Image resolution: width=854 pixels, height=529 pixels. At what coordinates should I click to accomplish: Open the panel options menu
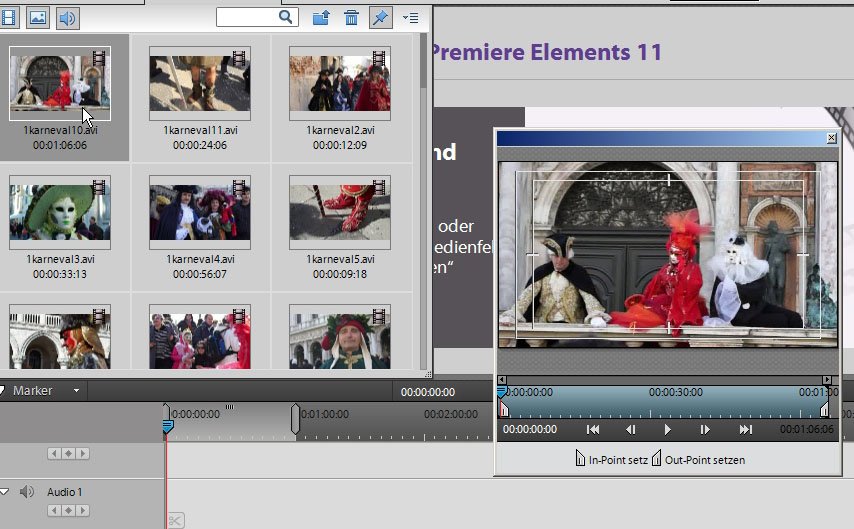click(410, 18)
